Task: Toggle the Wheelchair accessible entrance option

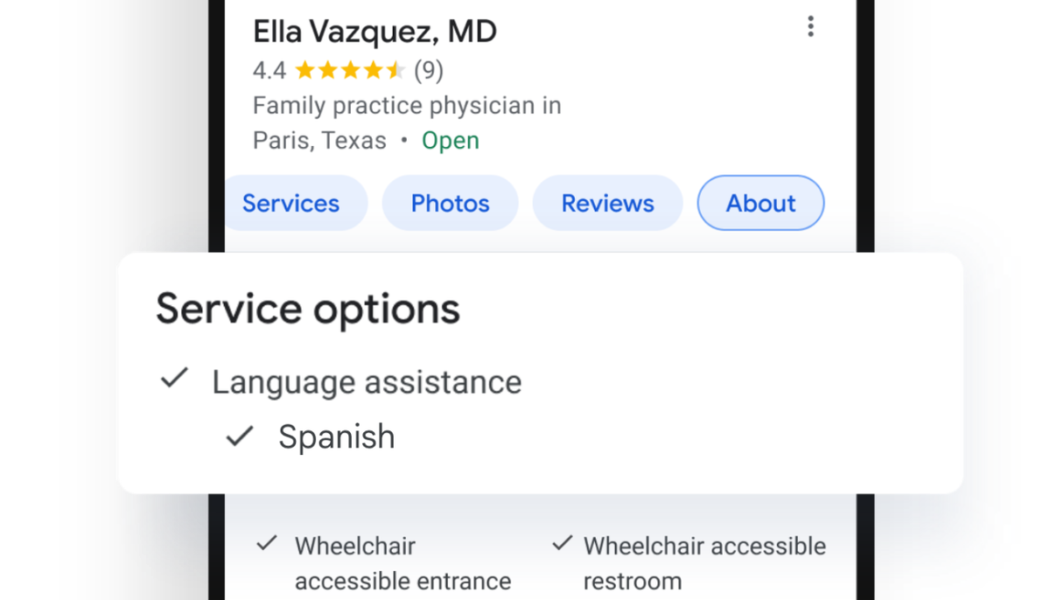Action: (402, 562)
